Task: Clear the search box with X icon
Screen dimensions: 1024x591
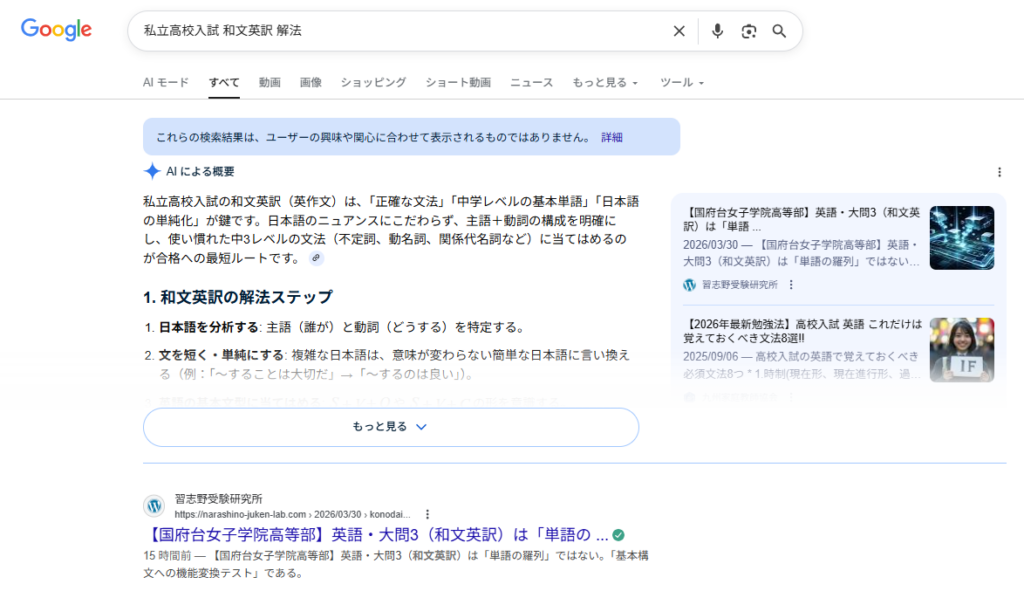Action: coord(679,31)
